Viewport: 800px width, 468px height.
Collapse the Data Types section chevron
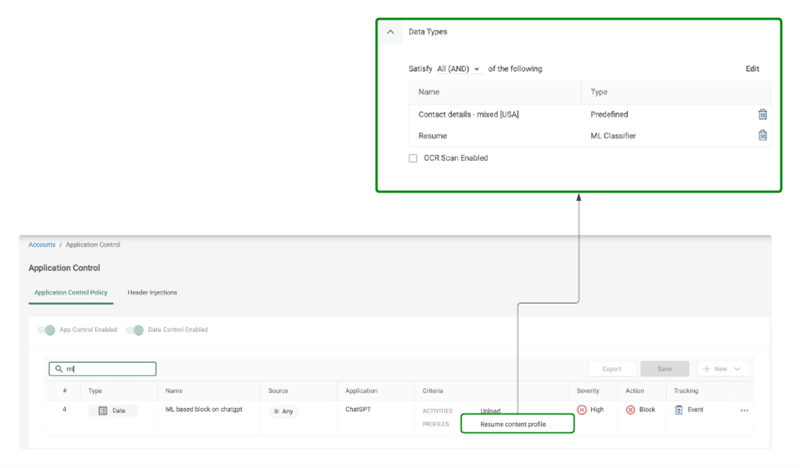pyautogui.click(x=390, y=32)
